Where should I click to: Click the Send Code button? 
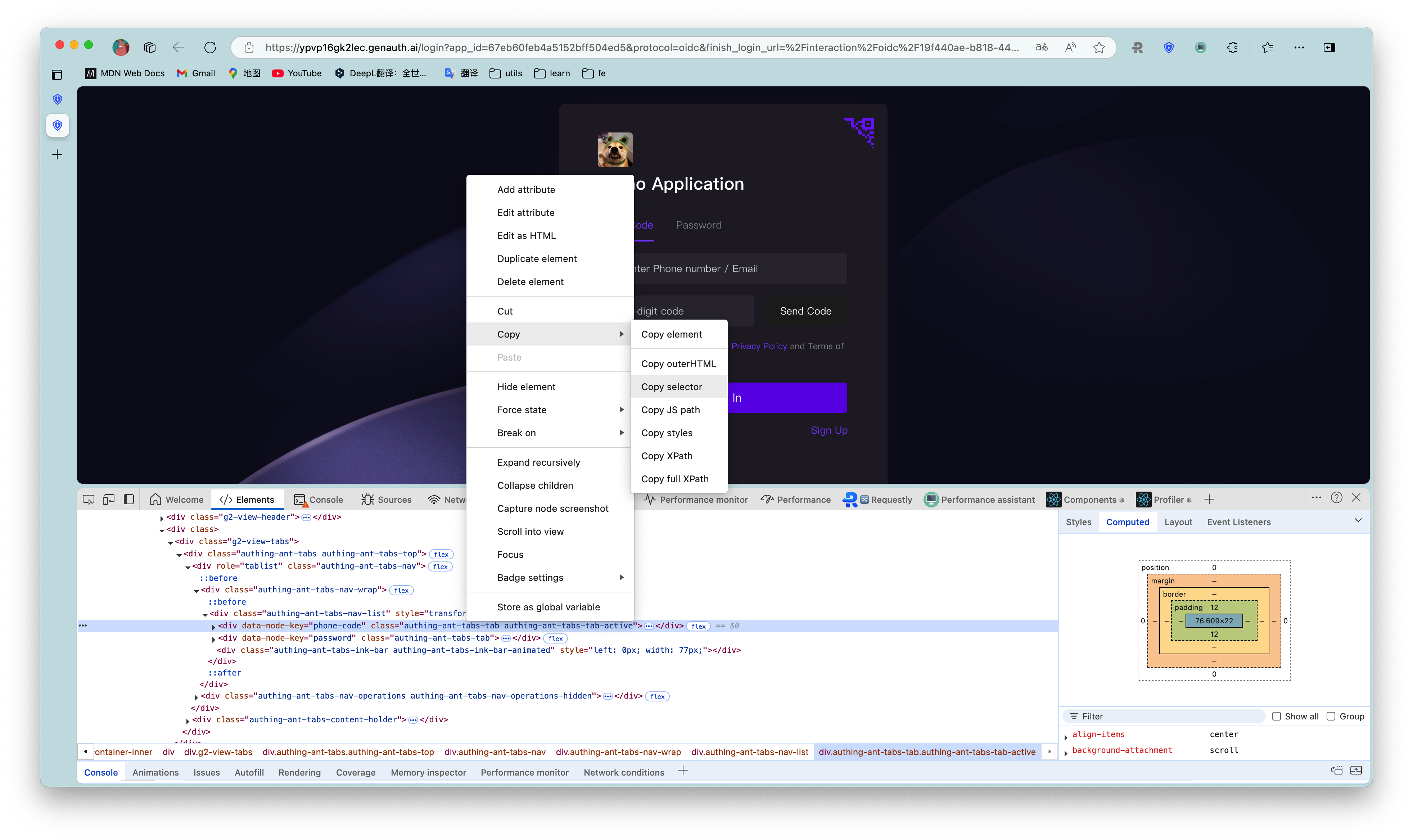[x=805, y=311]
